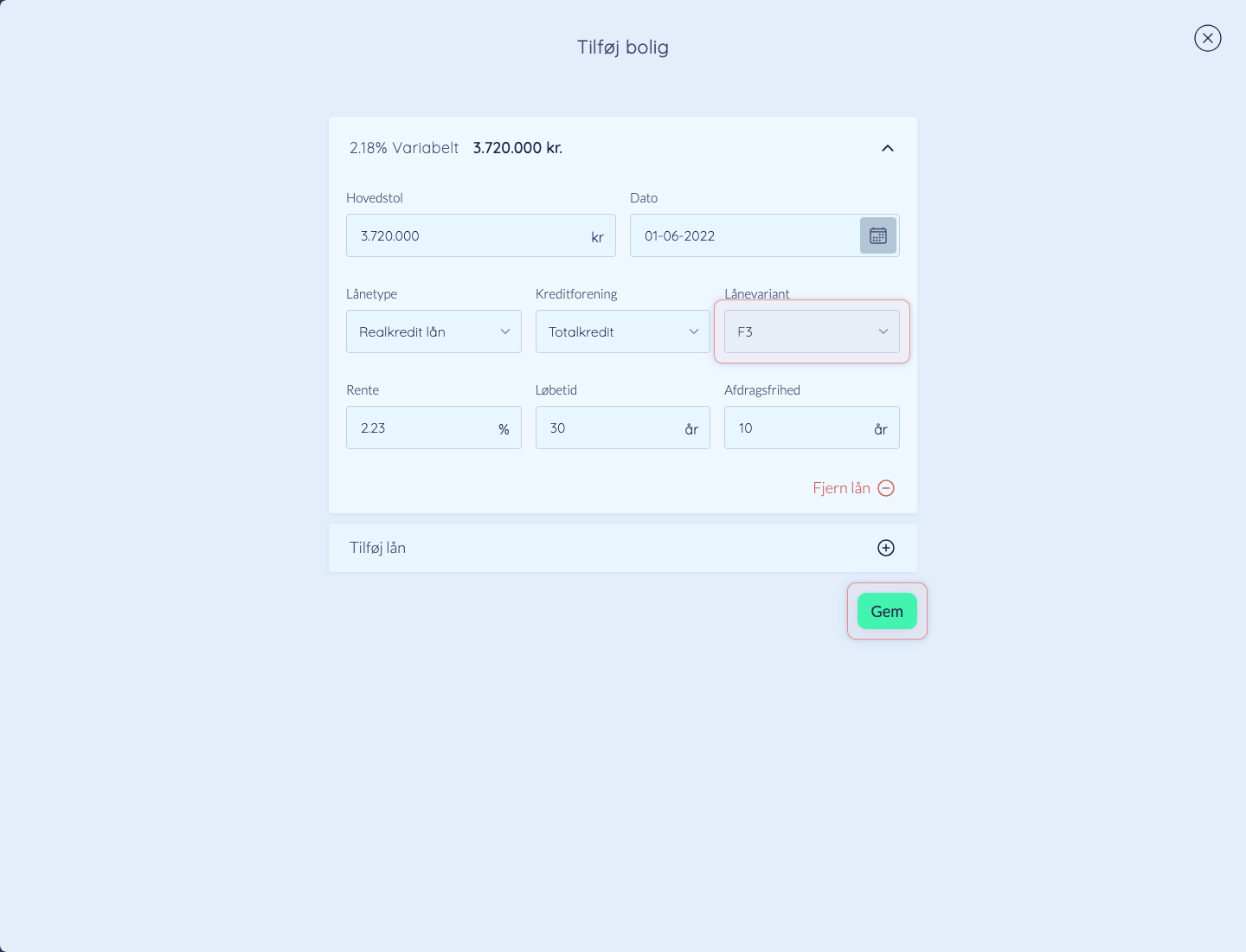
Task: Click the loan header 3.720.000 kr. amount
Action: [x=517, y=148]
